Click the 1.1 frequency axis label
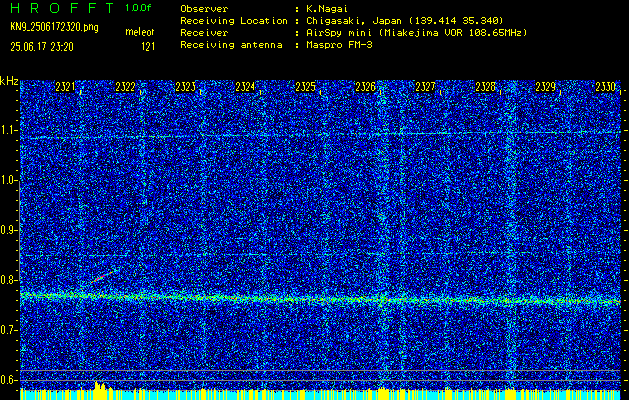Screen dimensions: 629x400 tap(9, 131)
